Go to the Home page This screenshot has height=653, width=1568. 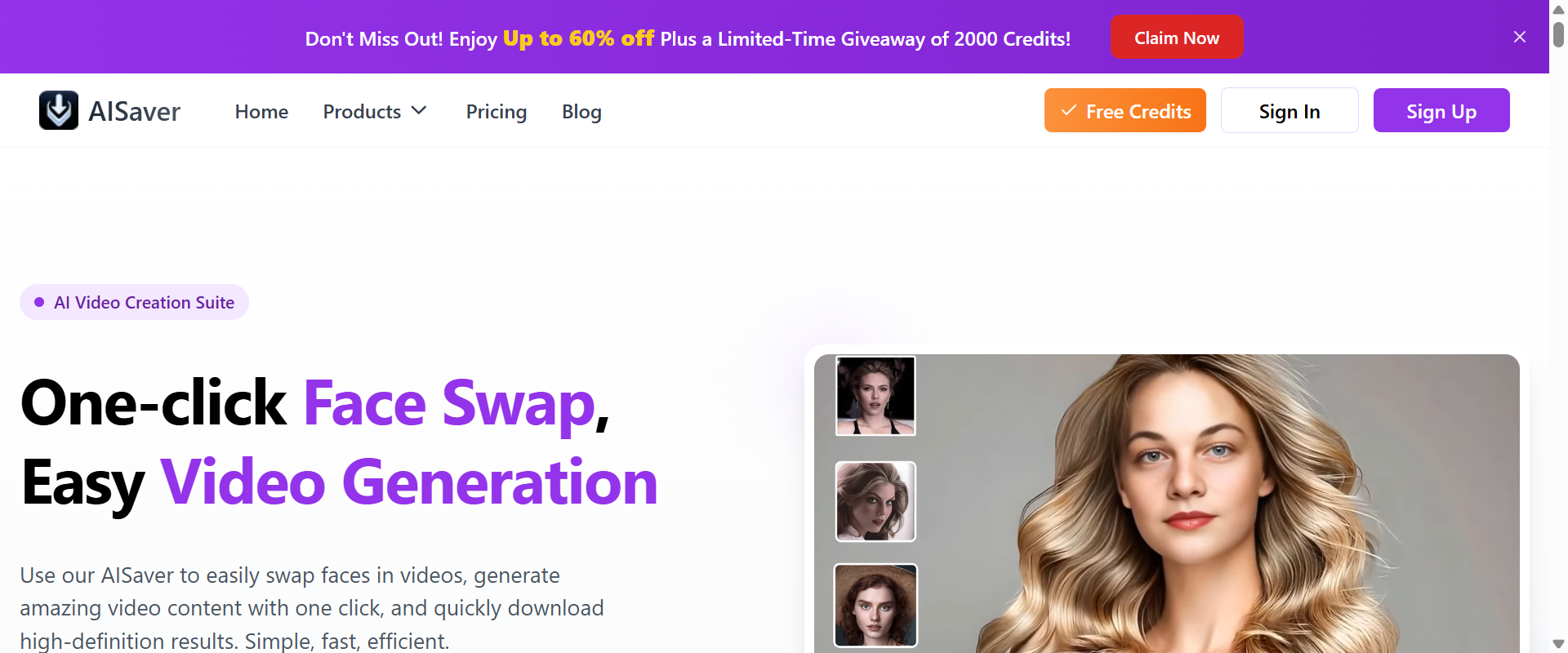[x=261, y=111]
